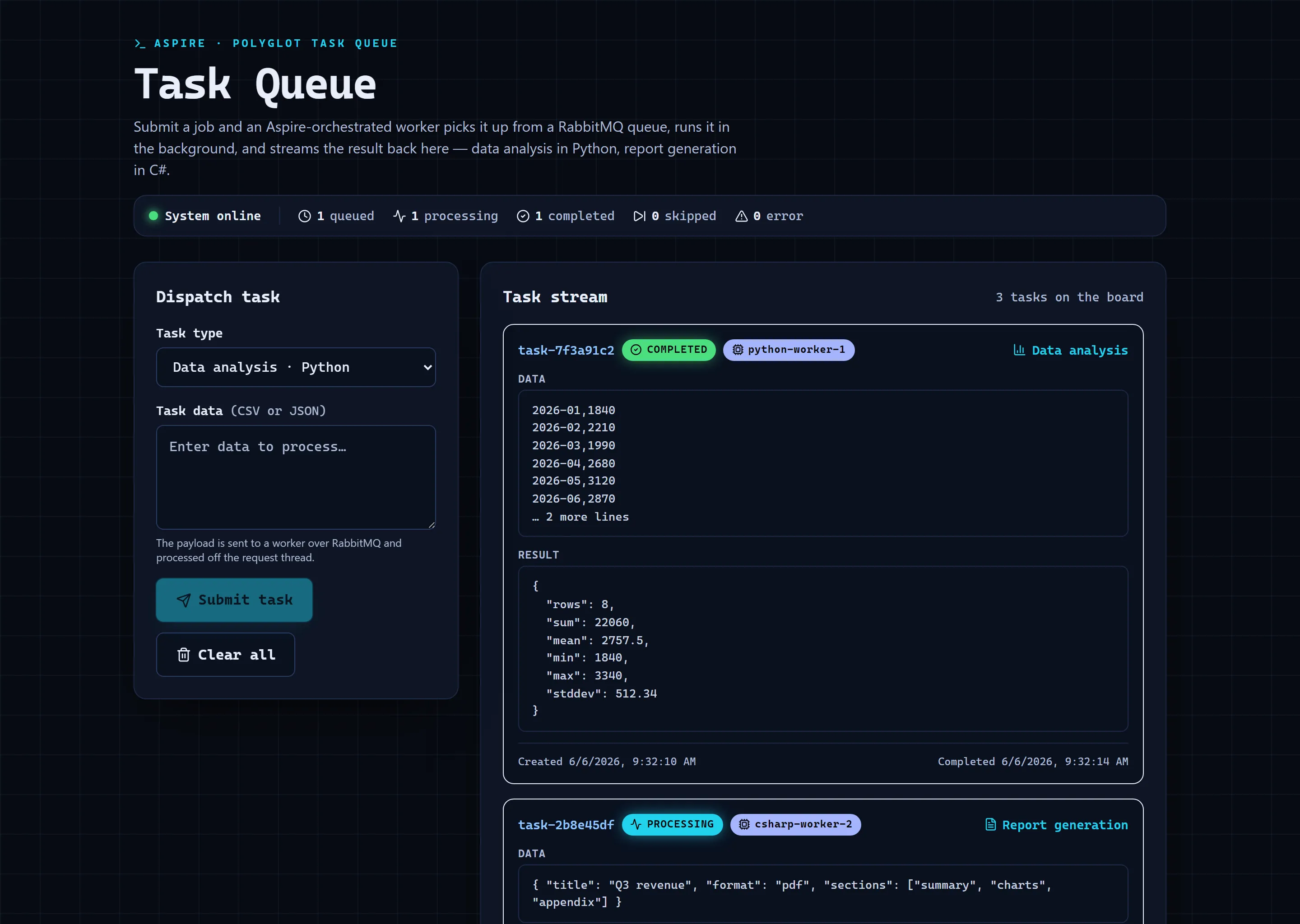Click the result line "sum": 22060
Image resolution: width=1300 pixels, height=924 pixels.
point(590,623)
